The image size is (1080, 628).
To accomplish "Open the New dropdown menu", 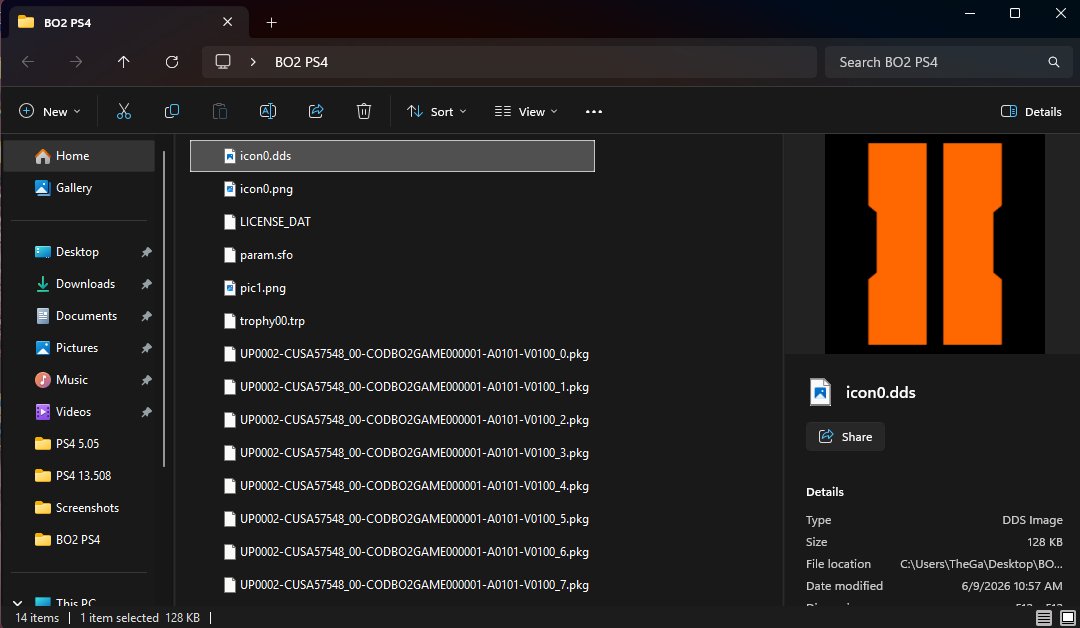I will click(x=50, y=112).
